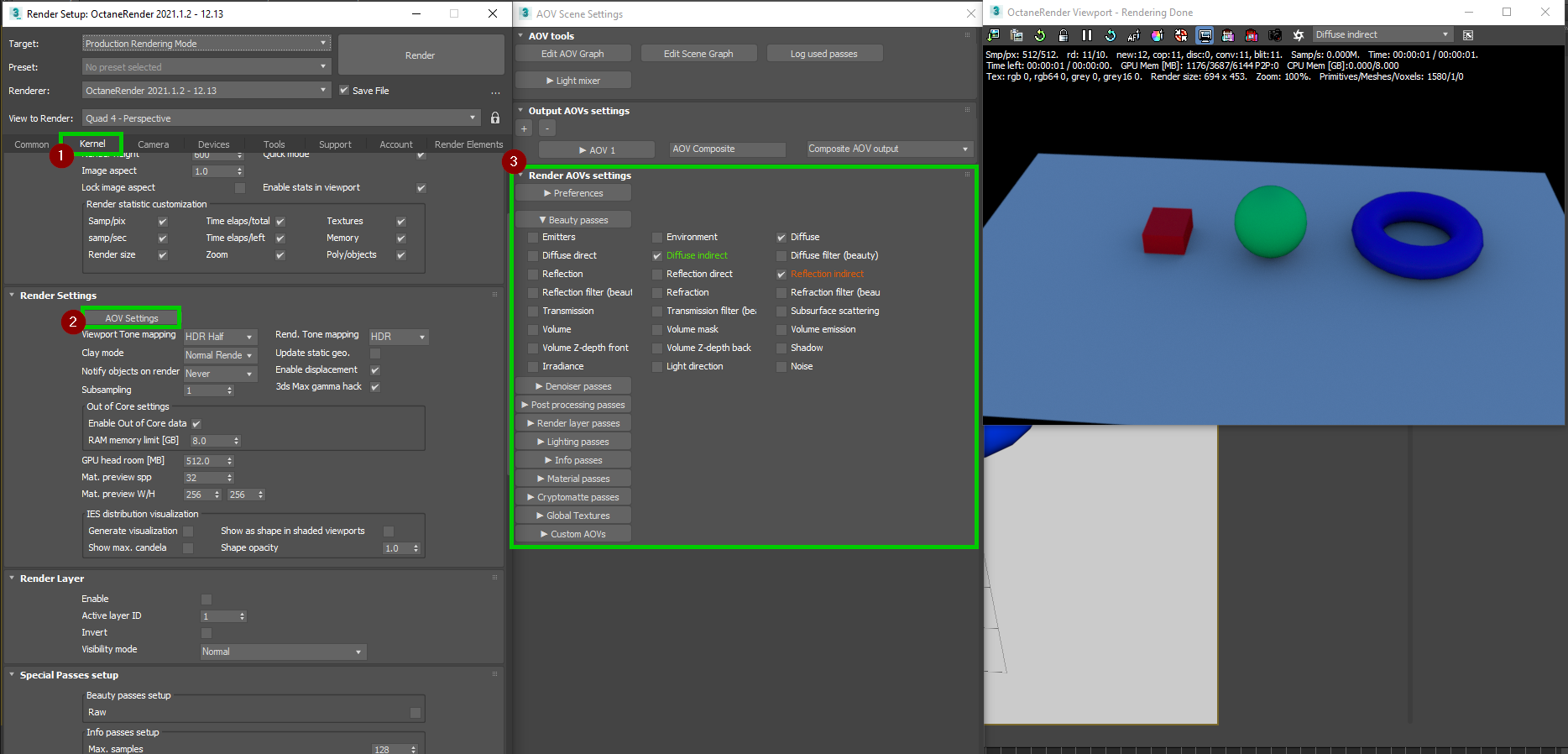The width and height of the screenshot is (1568, 754).
Task: Pause the render in the OctaneRender Viewport
Action: (1087, 35)
